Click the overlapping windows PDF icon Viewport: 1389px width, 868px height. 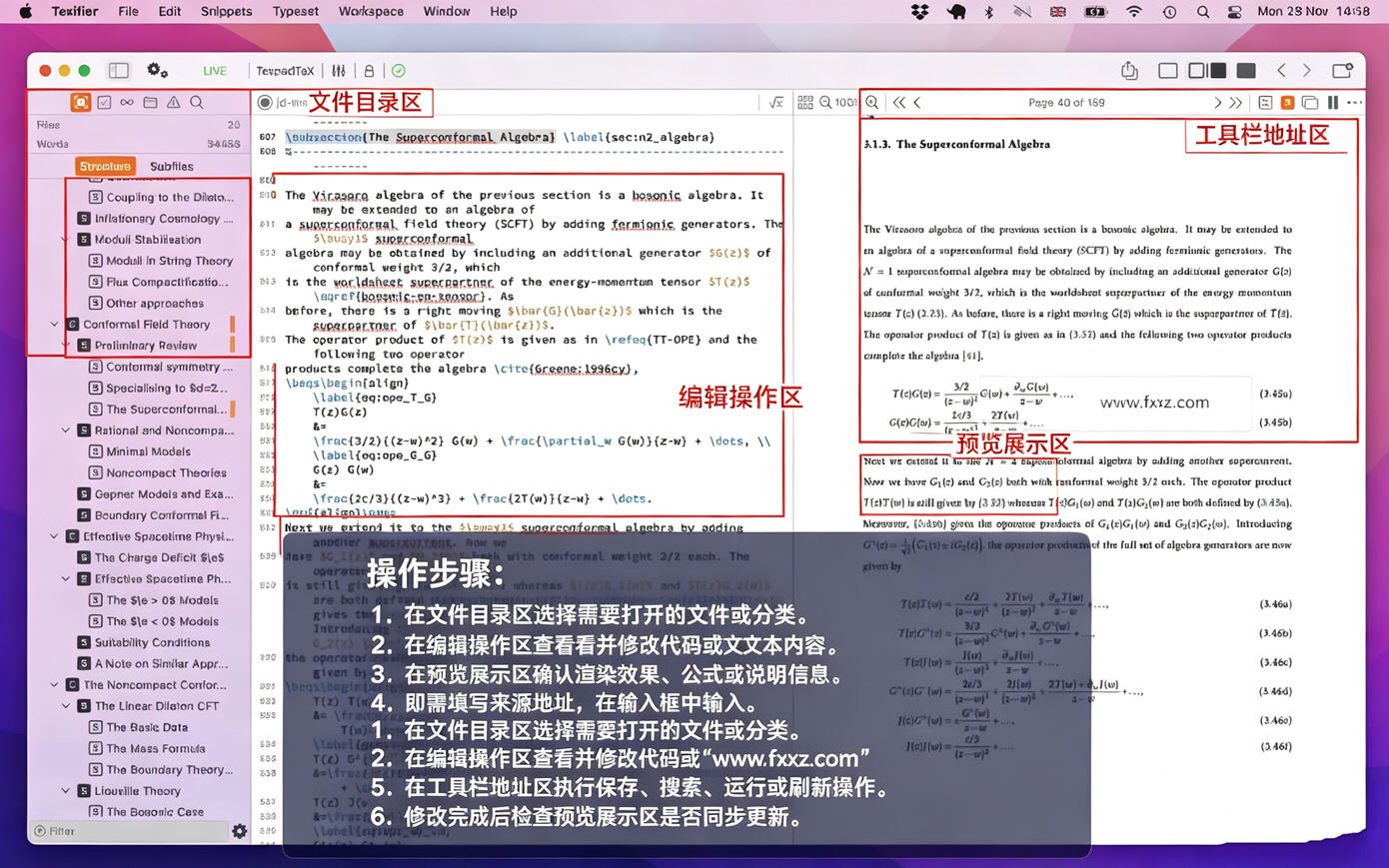pos(1310,102)
